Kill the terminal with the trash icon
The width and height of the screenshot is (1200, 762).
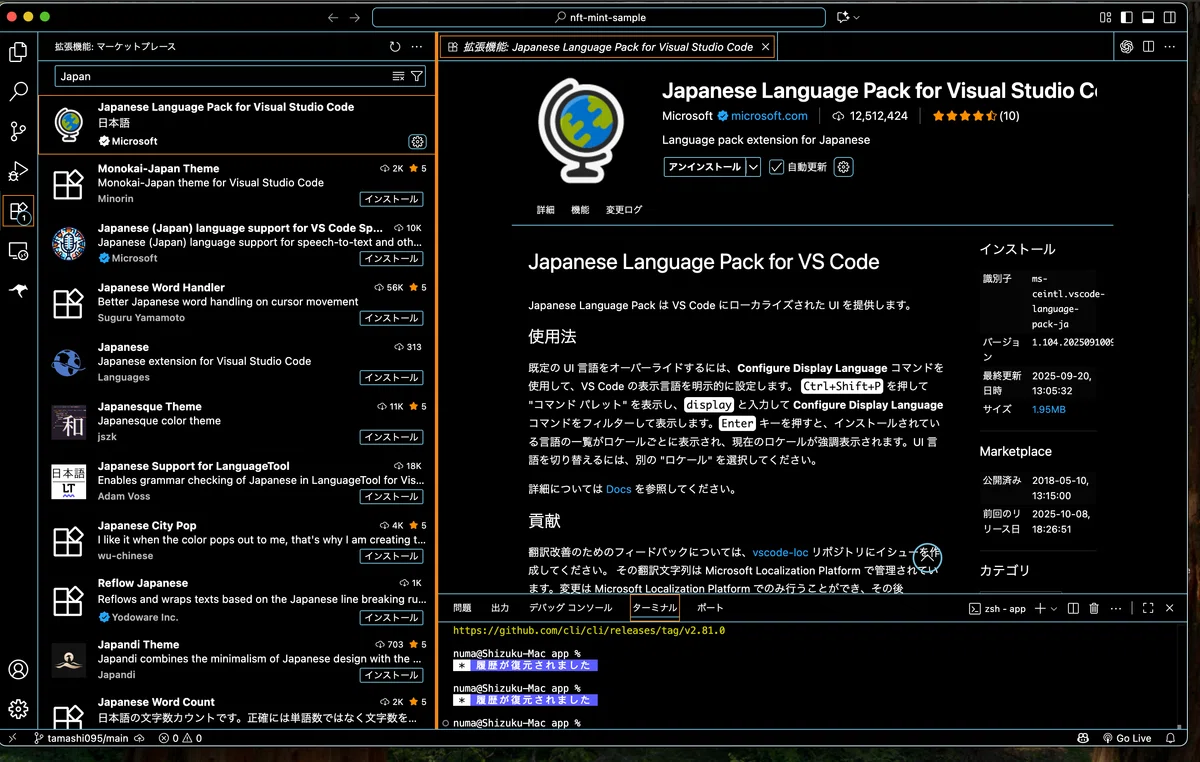1094,608
